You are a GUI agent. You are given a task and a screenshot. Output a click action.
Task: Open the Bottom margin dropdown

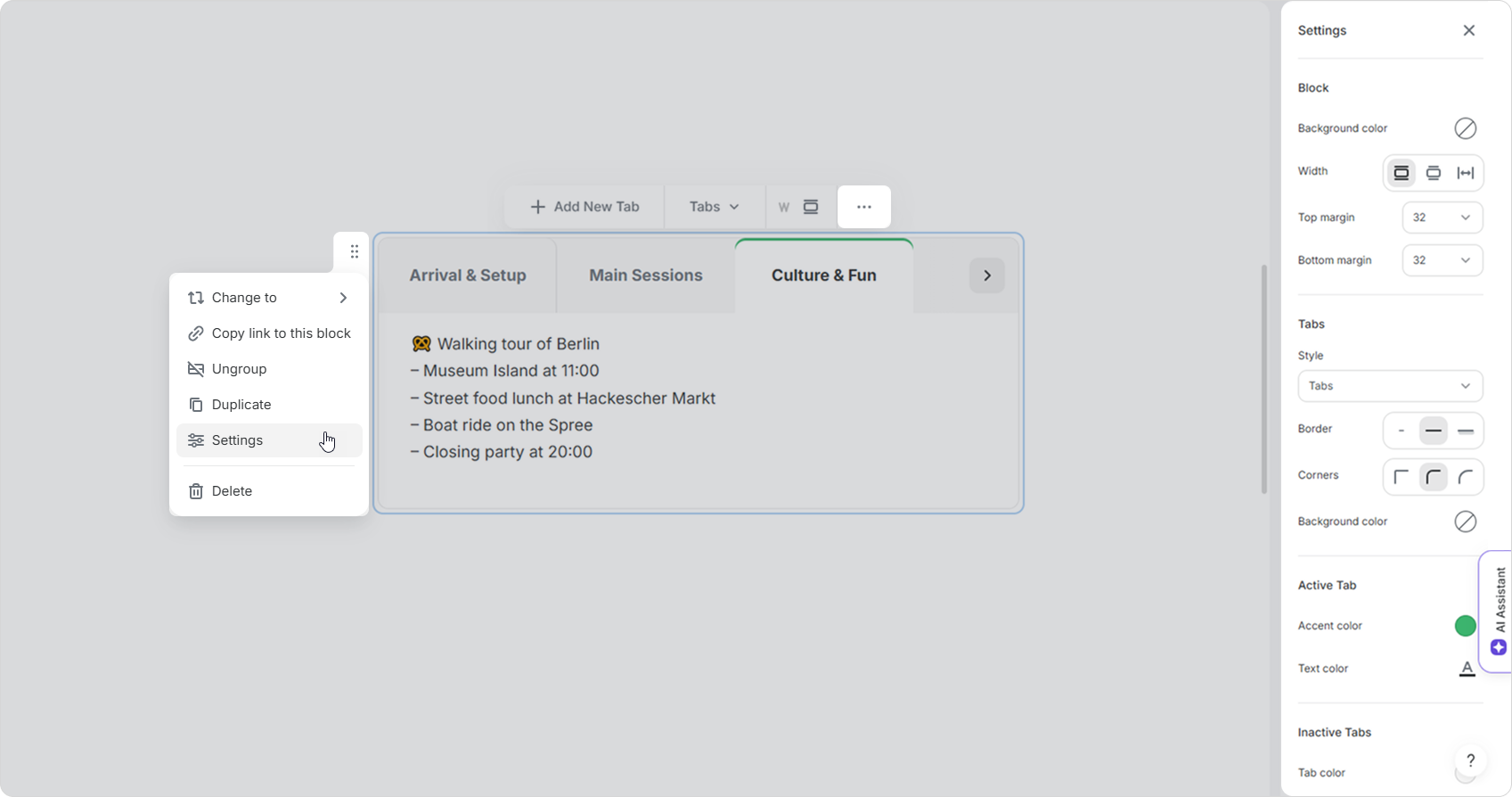(x=1442, y=260)
